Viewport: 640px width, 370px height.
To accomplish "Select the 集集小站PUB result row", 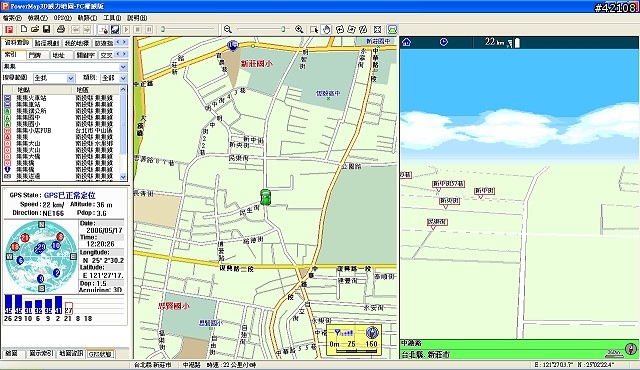I will click(x=61, y=130).
